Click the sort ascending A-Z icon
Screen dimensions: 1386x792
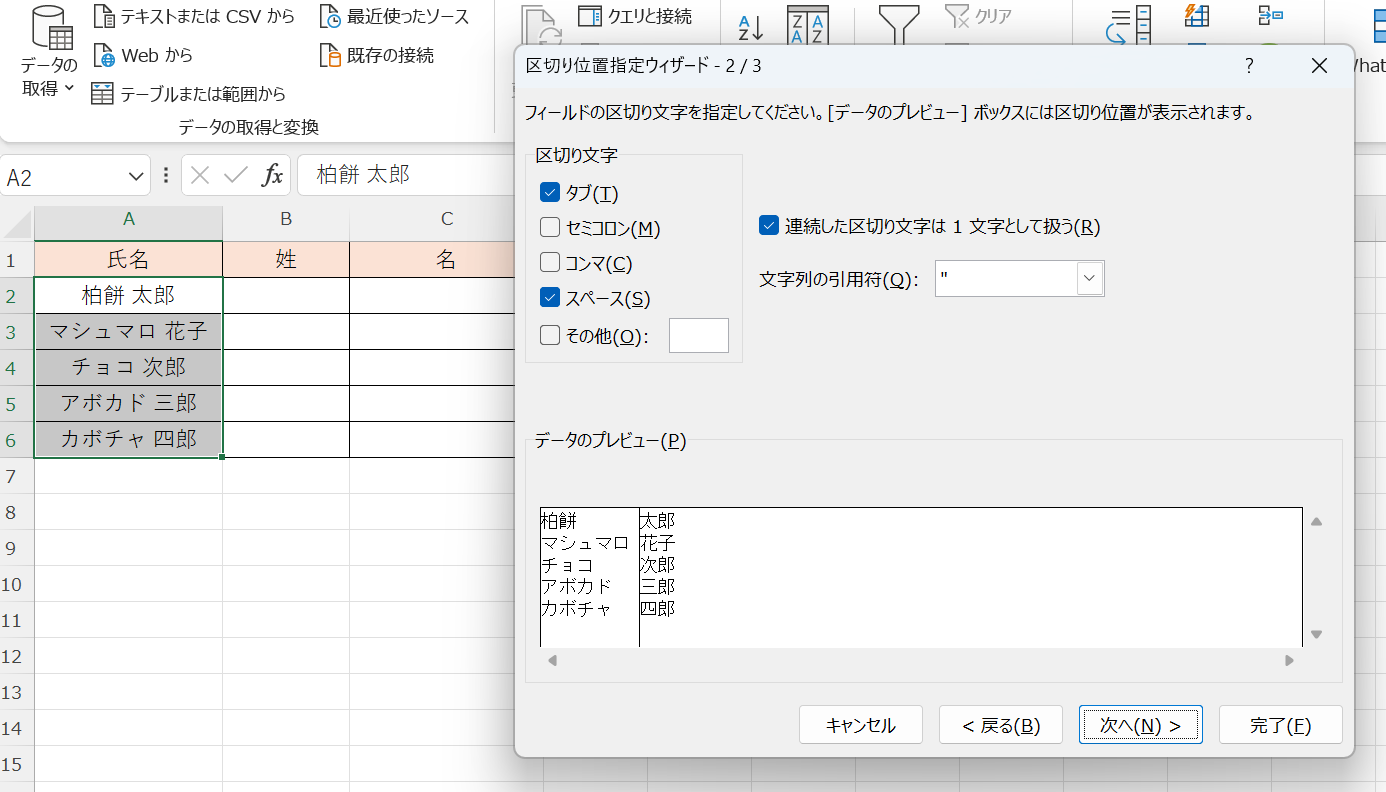point(750,27)
